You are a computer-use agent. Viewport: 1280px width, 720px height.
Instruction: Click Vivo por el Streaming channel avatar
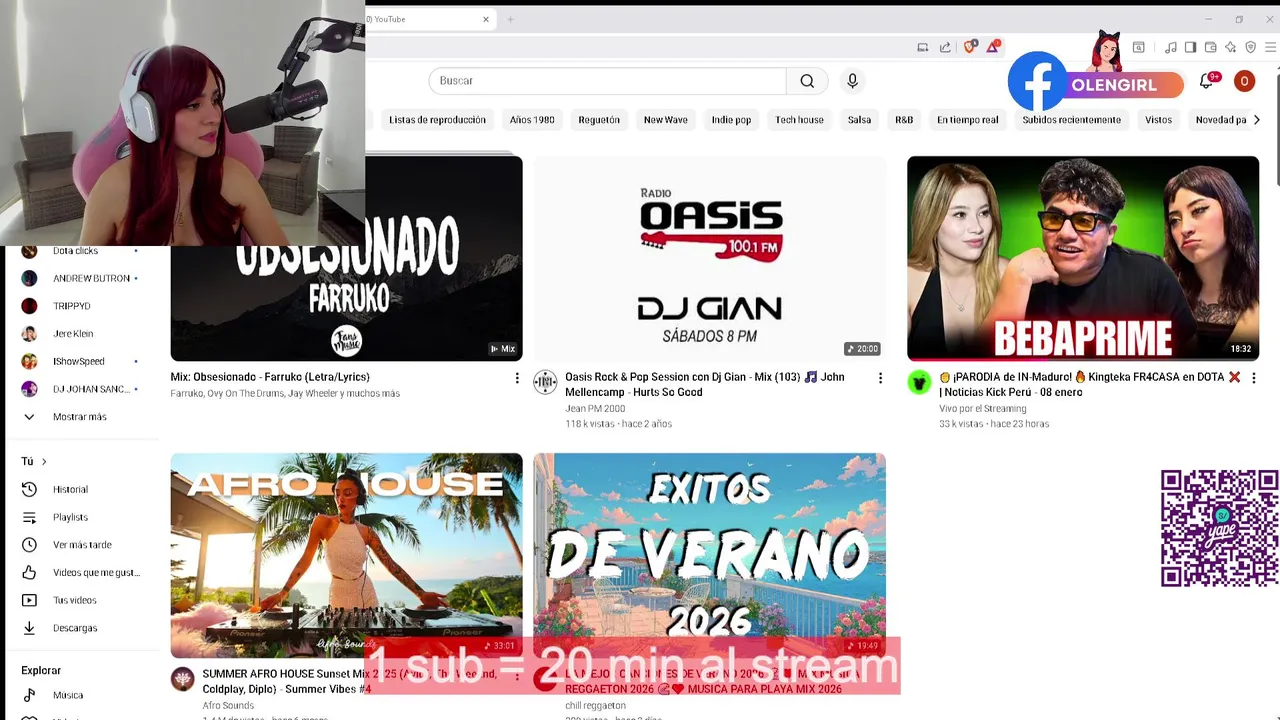coord(919,382)
